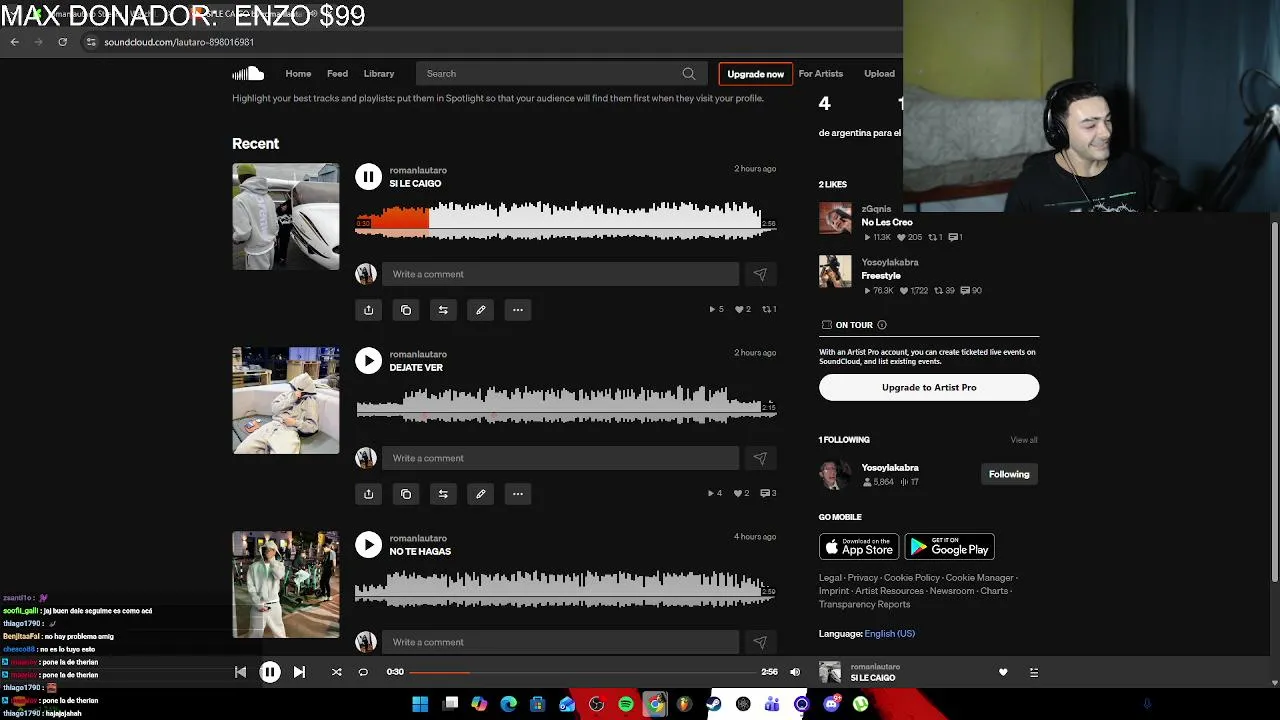Viewport: 1280px width, 720px height.
Task: Go back in the browser
Action: [x=15, y=42]
